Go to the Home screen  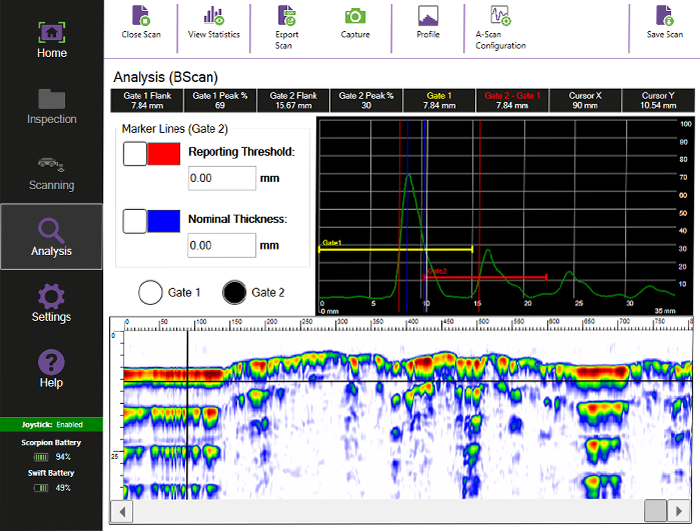coord(51,40)
